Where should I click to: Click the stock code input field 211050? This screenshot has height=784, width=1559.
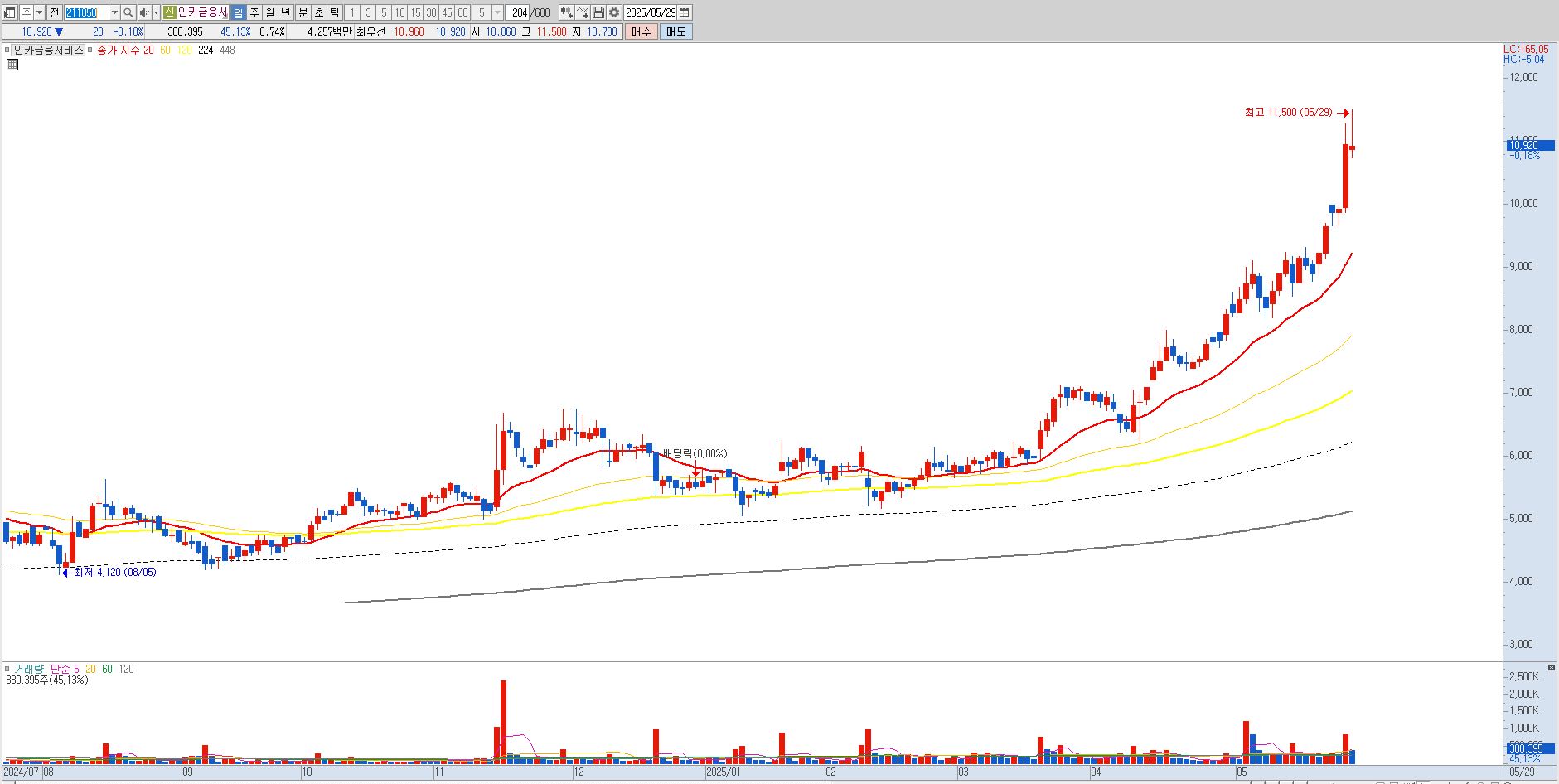[86, 12]
